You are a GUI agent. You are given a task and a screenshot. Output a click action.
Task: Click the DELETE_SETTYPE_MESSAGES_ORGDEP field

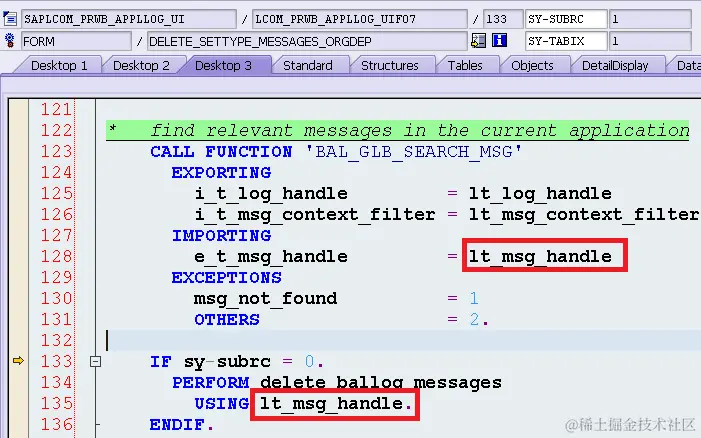click(307, 42)
